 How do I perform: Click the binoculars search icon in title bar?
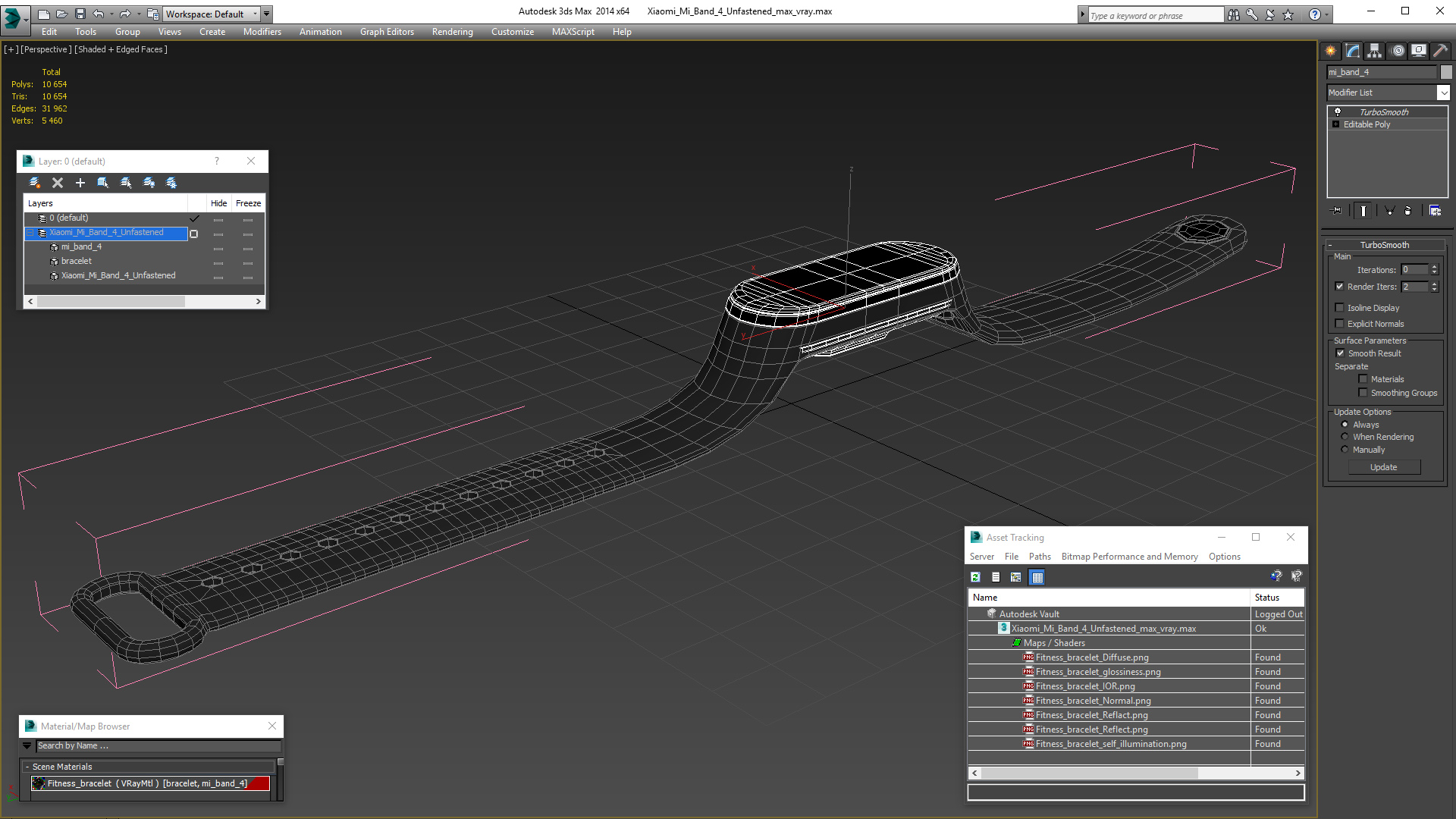pos(1234,14)
